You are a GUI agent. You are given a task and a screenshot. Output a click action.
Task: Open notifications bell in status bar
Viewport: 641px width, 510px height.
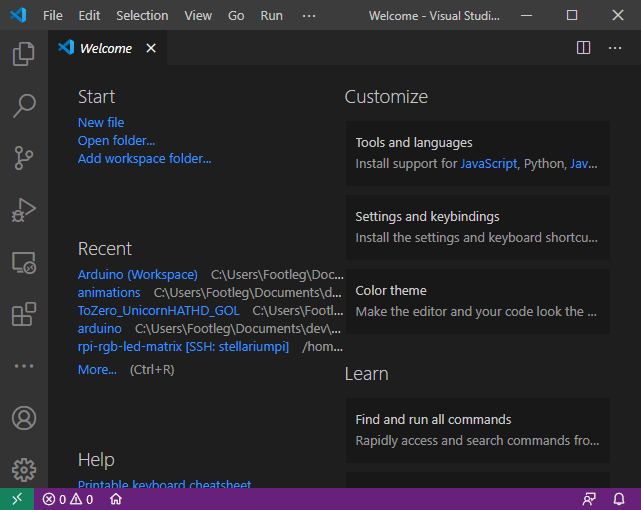point(619,499)
